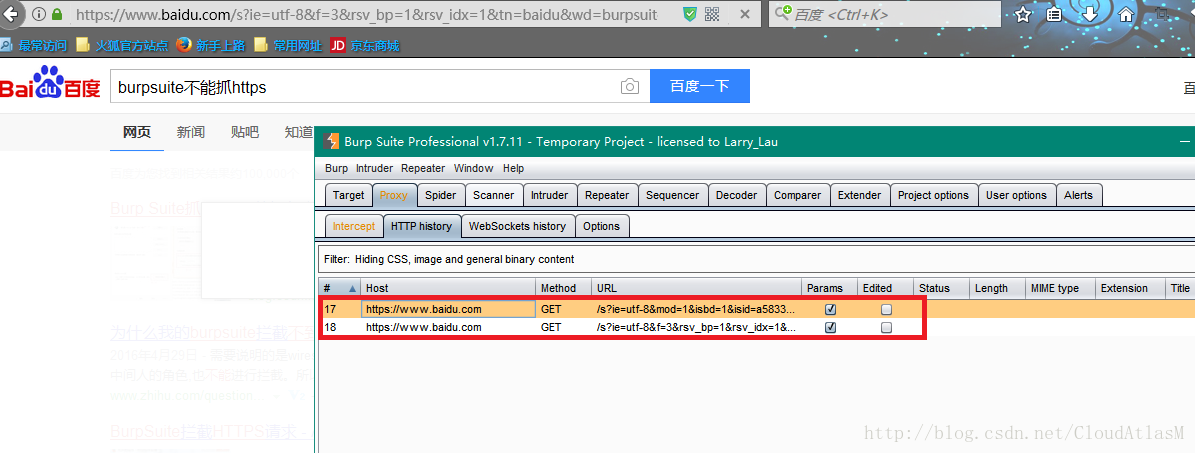This screenshot has height=453, width=1195.
Task: Switch to the Sequencer tab
Action: (672, 195)
